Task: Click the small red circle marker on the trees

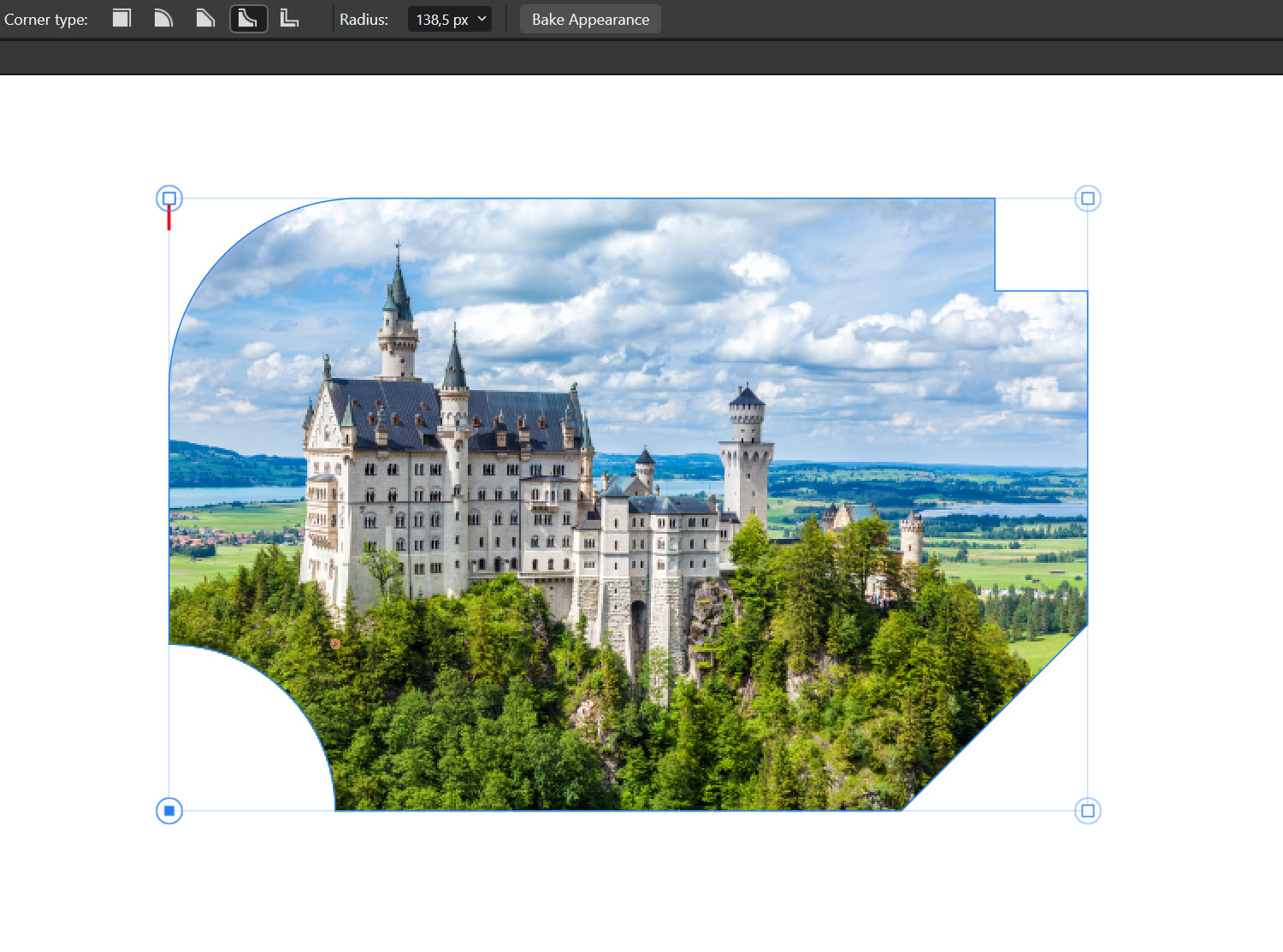Action: (x=335, y=644)
